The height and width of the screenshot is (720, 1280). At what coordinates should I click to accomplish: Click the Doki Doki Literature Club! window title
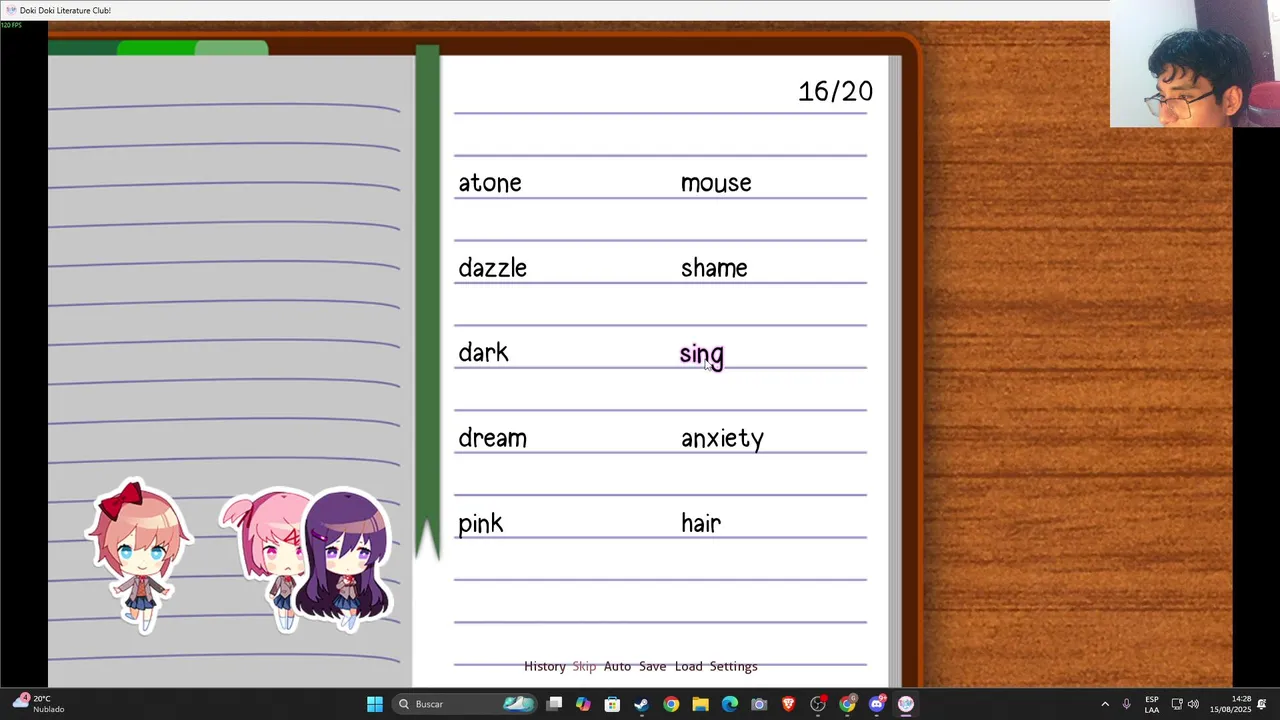click(x=65, y=10)
